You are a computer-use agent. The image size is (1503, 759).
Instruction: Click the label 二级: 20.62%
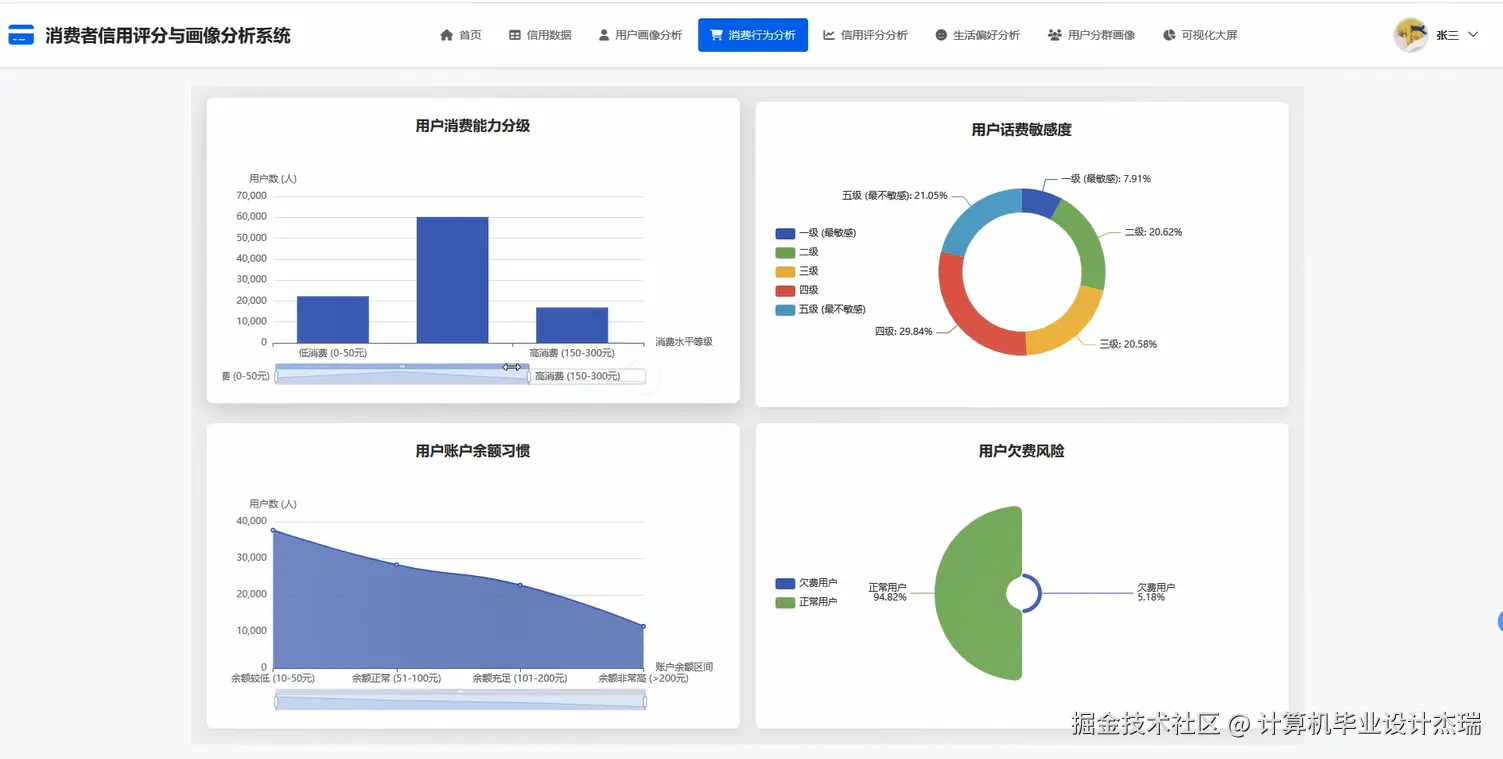click(x=1153, y=232)
